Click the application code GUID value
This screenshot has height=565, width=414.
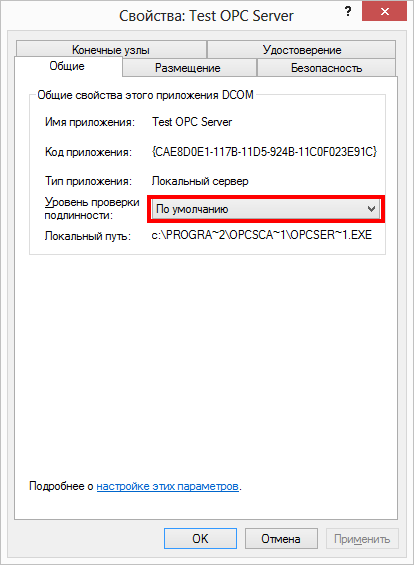point(264,152)
